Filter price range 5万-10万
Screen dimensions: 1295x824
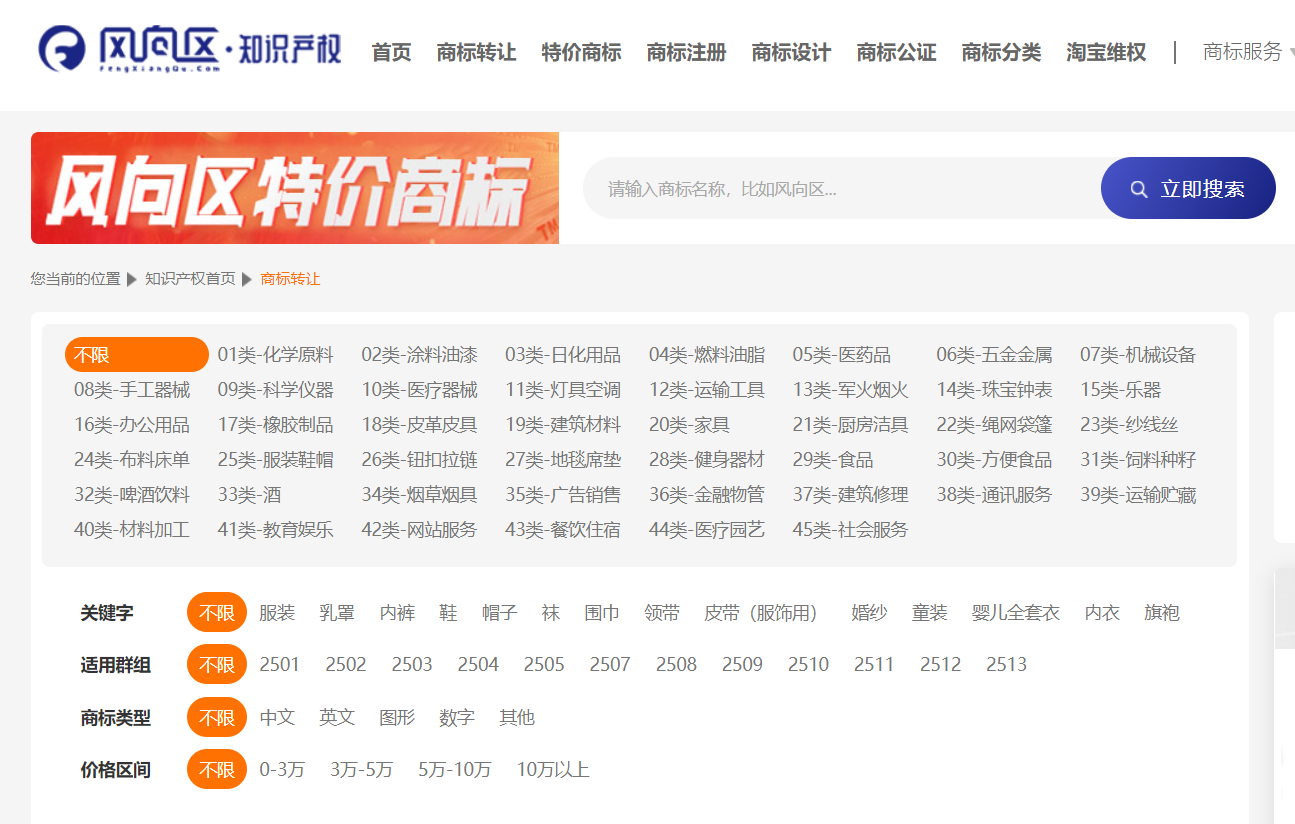tap(455, 770)
